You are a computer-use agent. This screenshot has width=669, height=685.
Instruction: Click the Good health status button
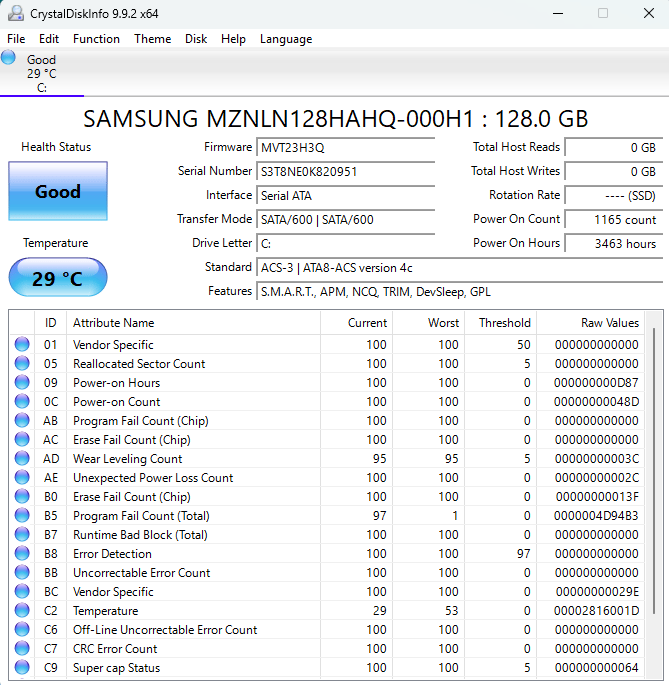tap(58, 191)
